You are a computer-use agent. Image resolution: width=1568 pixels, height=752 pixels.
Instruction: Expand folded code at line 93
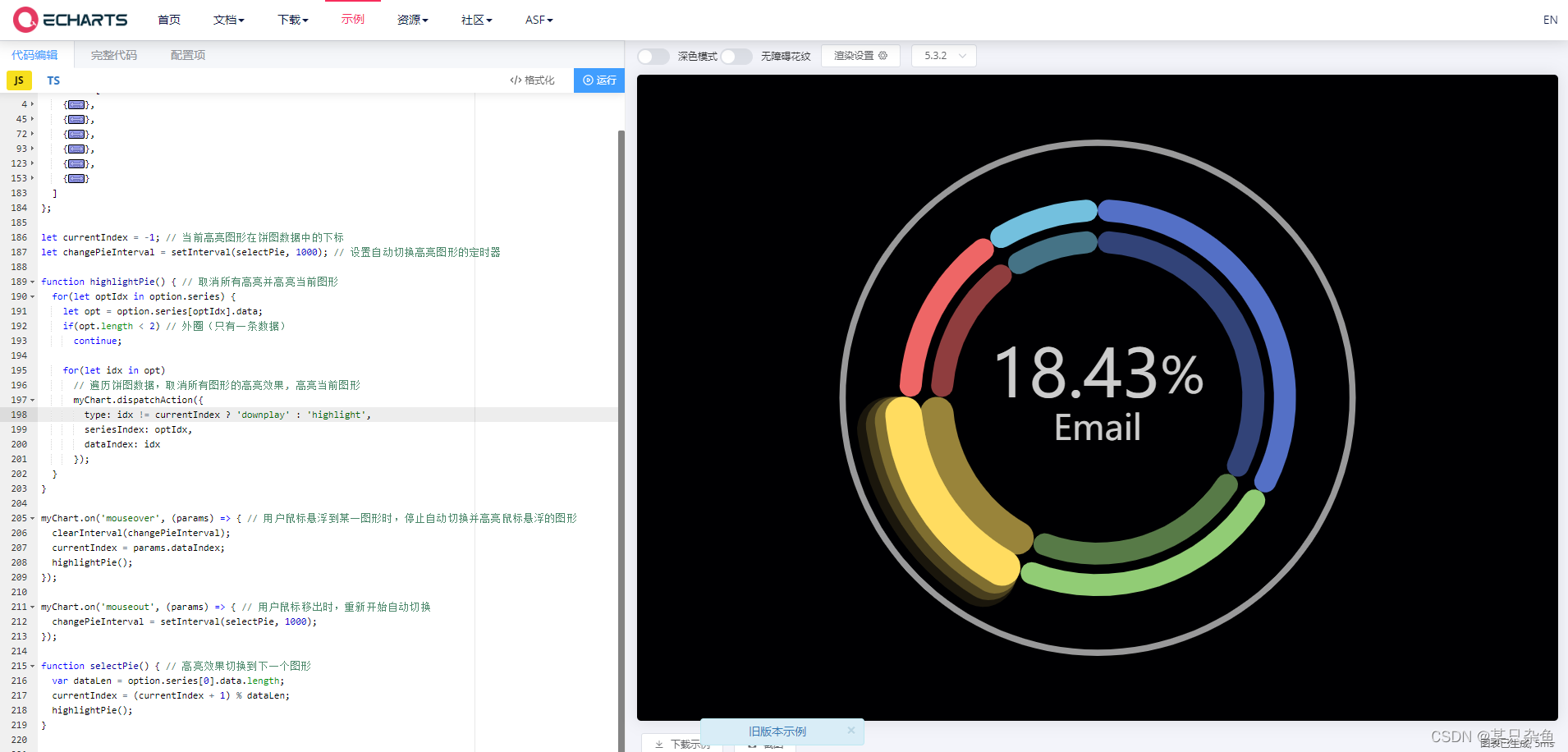[33, 149]
